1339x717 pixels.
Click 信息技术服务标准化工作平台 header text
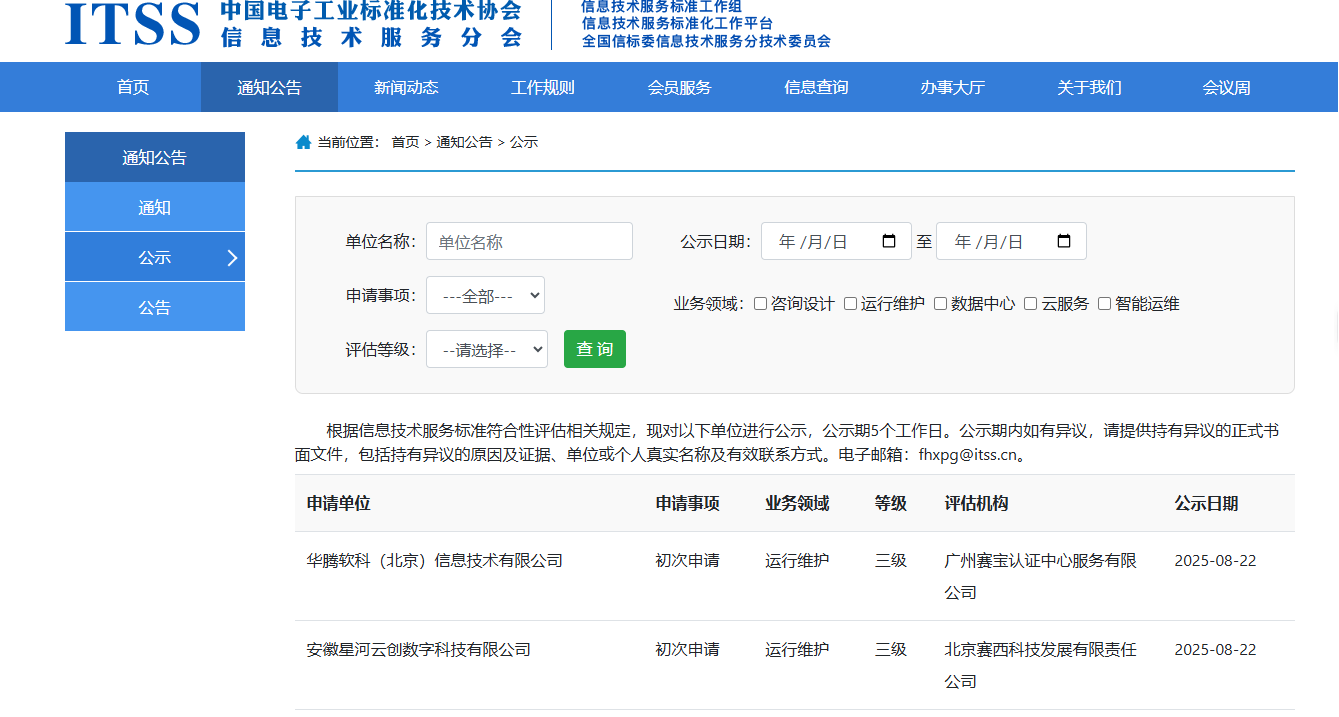click(x=677, y=23)
